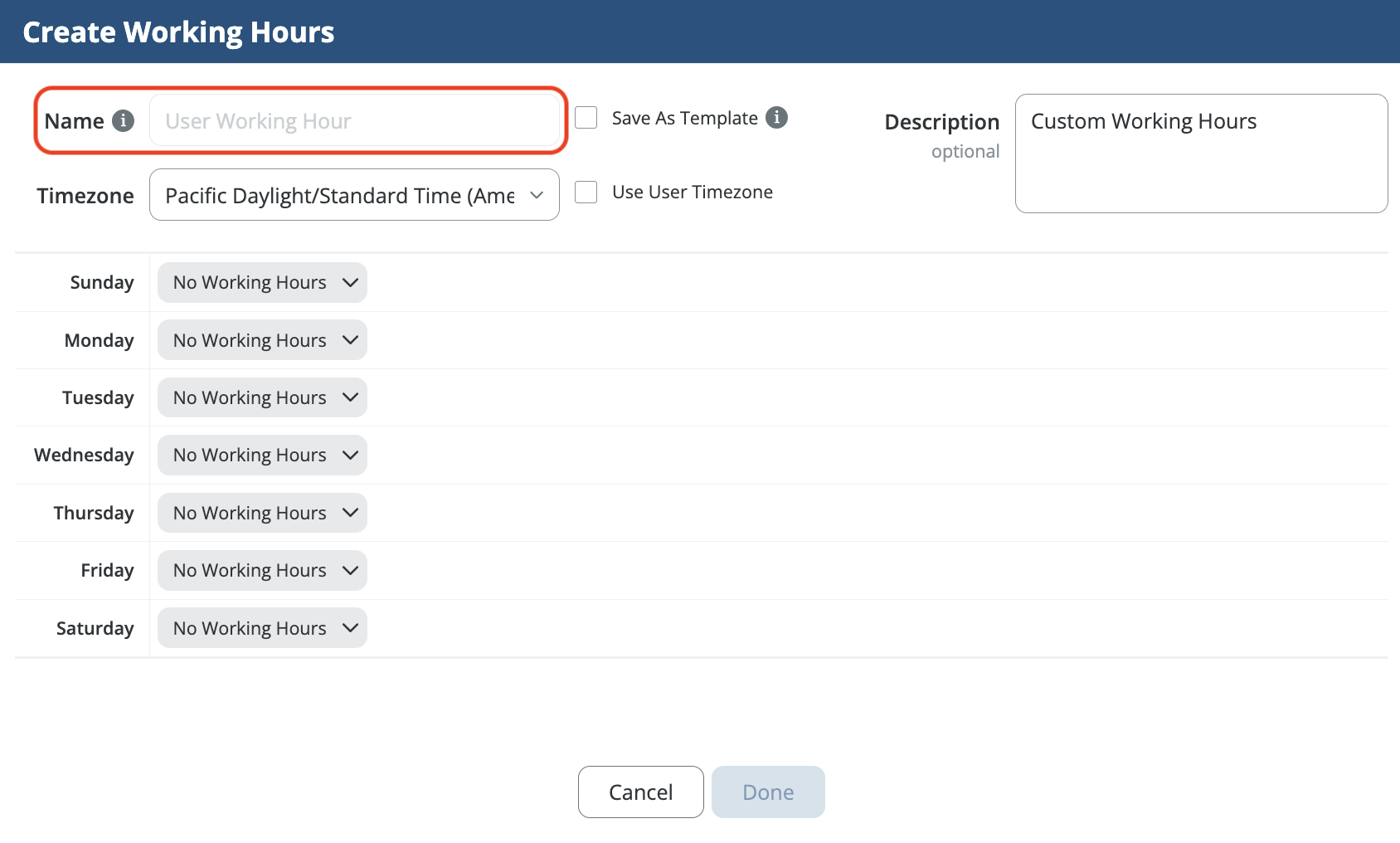The height and width of the screenshot is (843, 1400).
Task: Check the Use User Timezone box
Action: tap(586, 192)
